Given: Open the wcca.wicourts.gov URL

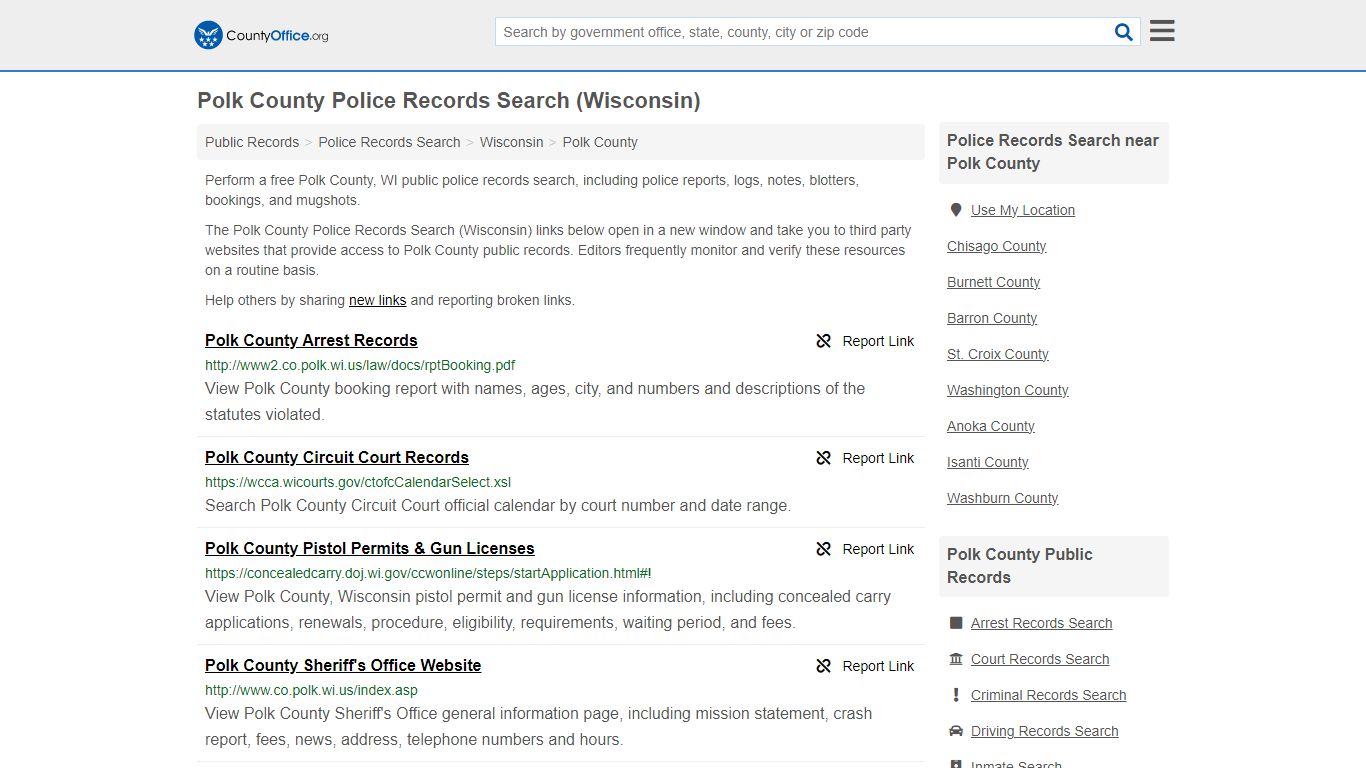Looking at the screenshot, I should [358, 482].
